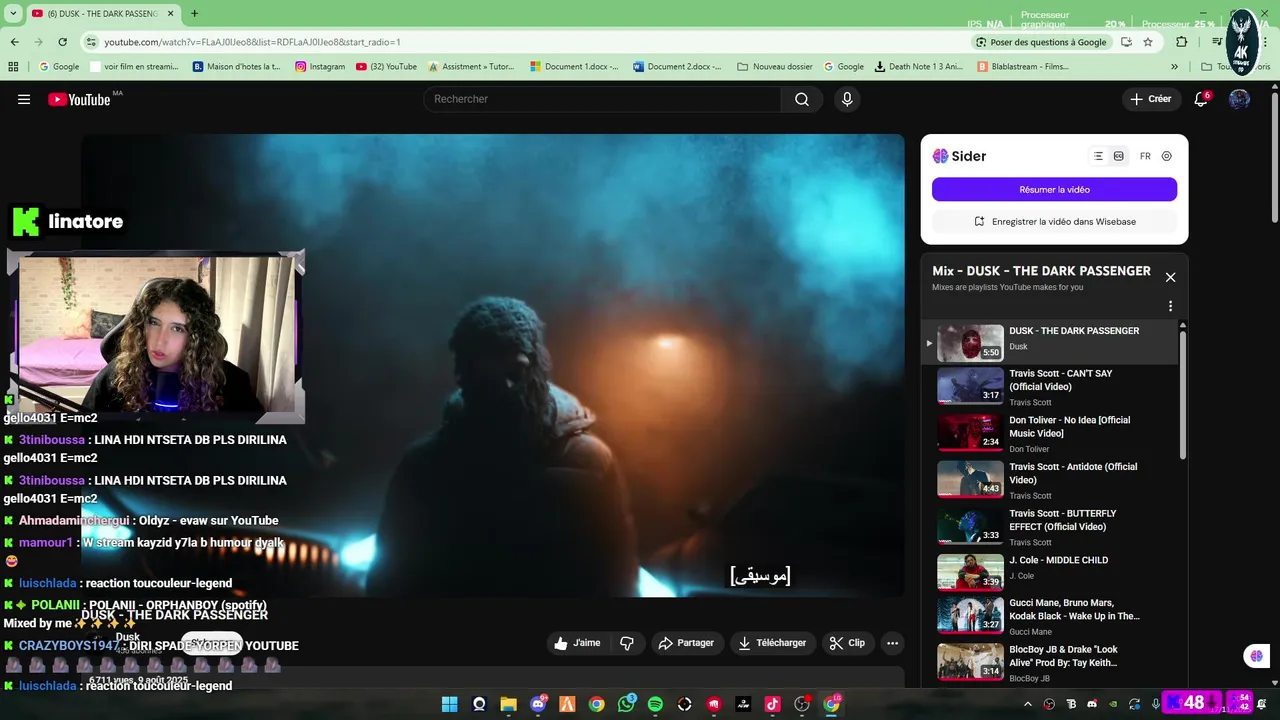Click the page vertical scrollbar
This screenshot has height=720, width=1280.
pyautogui.click(x=1274, y=160)
